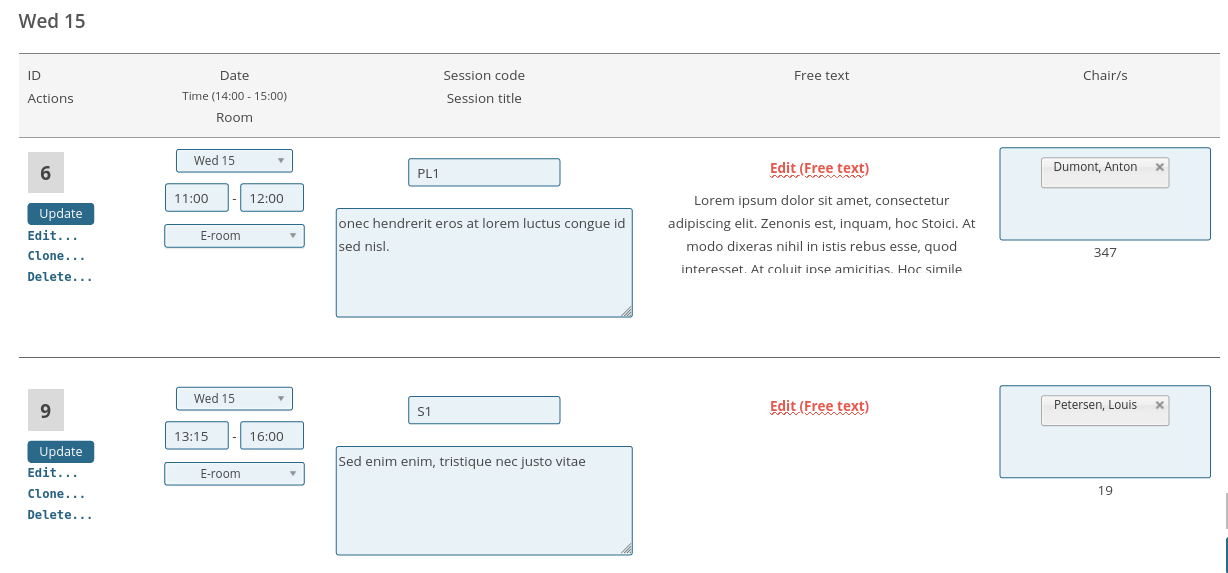The height and width of the screenshot is (573, 1228).
Task: Open date dropdown for session 9
Action: (234, 399)
